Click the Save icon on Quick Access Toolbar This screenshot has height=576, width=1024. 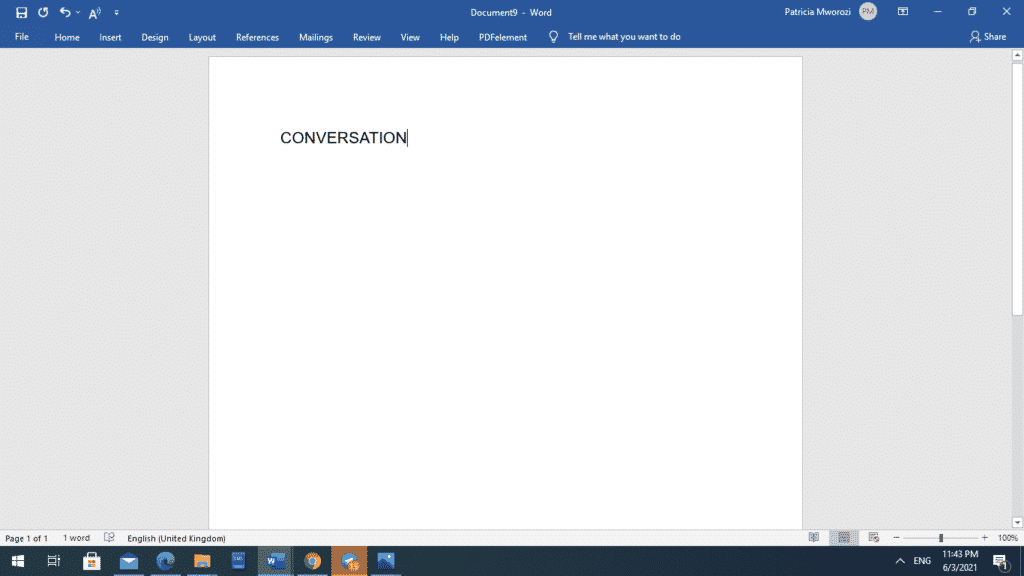[21, 13]
